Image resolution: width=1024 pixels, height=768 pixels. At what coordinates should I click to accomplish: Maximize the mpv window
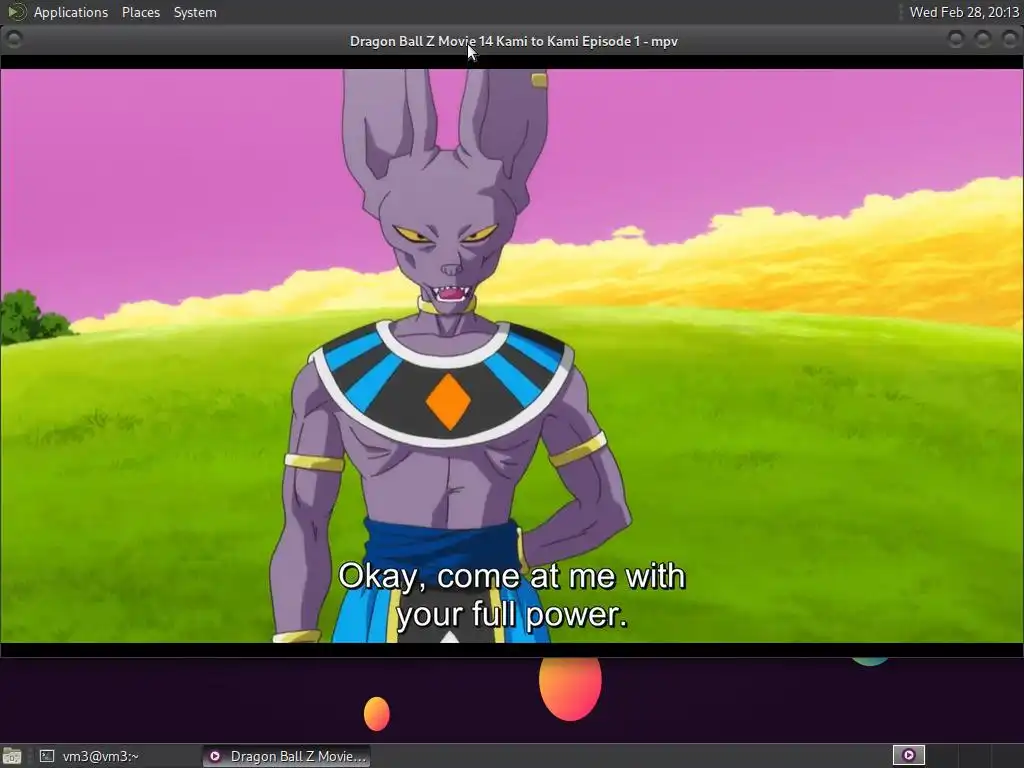982,39
